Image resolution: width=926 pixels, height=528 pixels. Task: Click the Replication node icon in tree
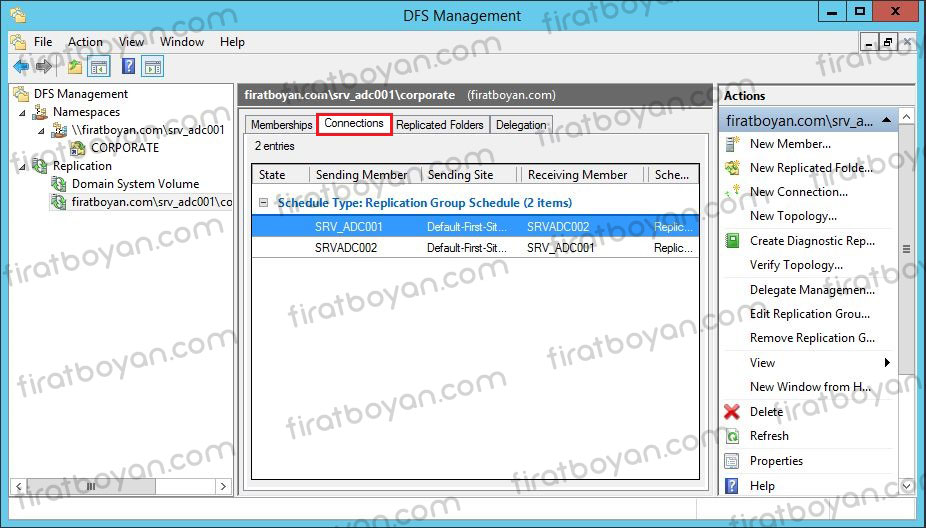tap(40, 166)
